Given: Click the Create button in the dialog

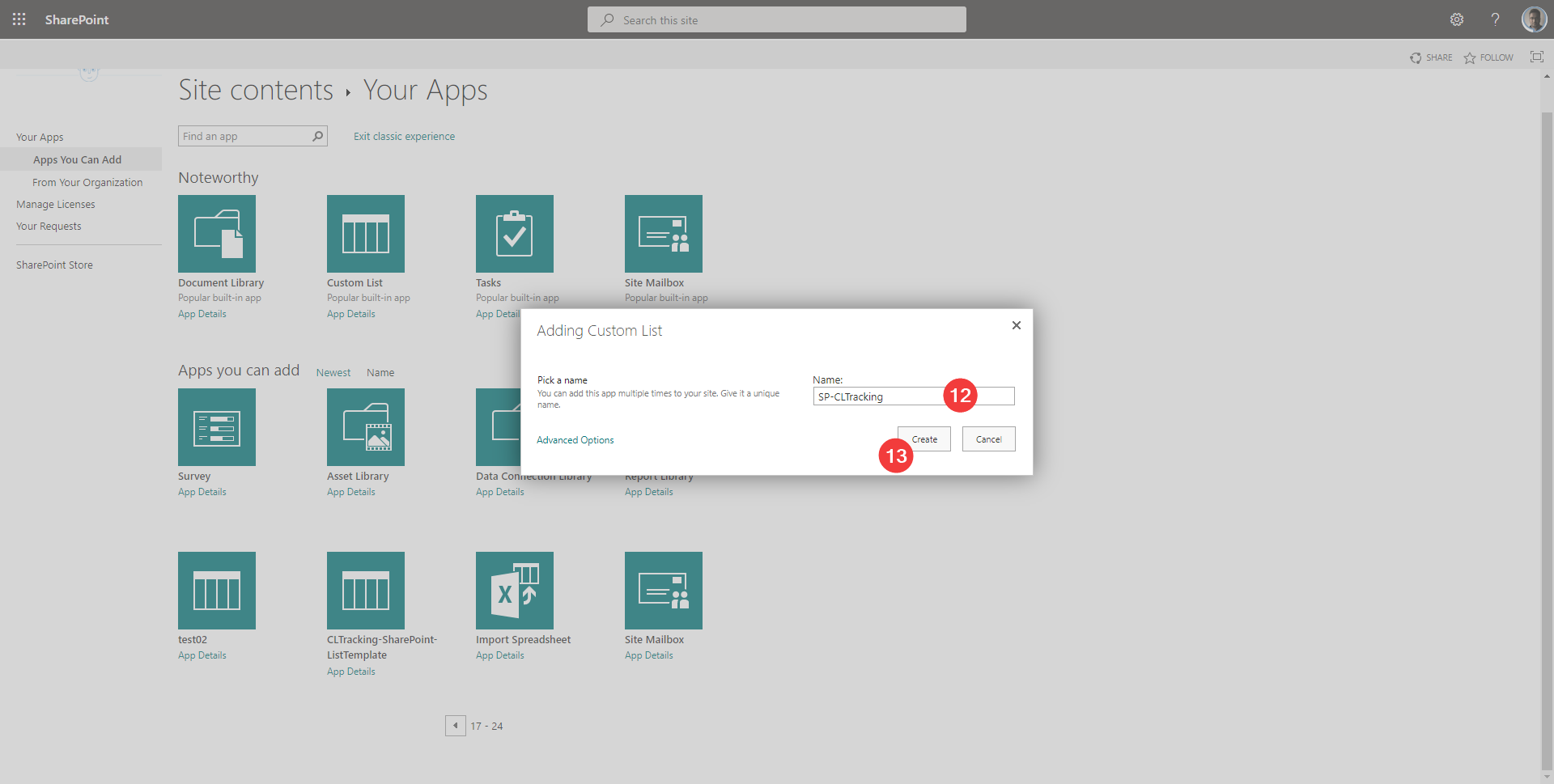Looking at the screenshot, I should (924, 439).
